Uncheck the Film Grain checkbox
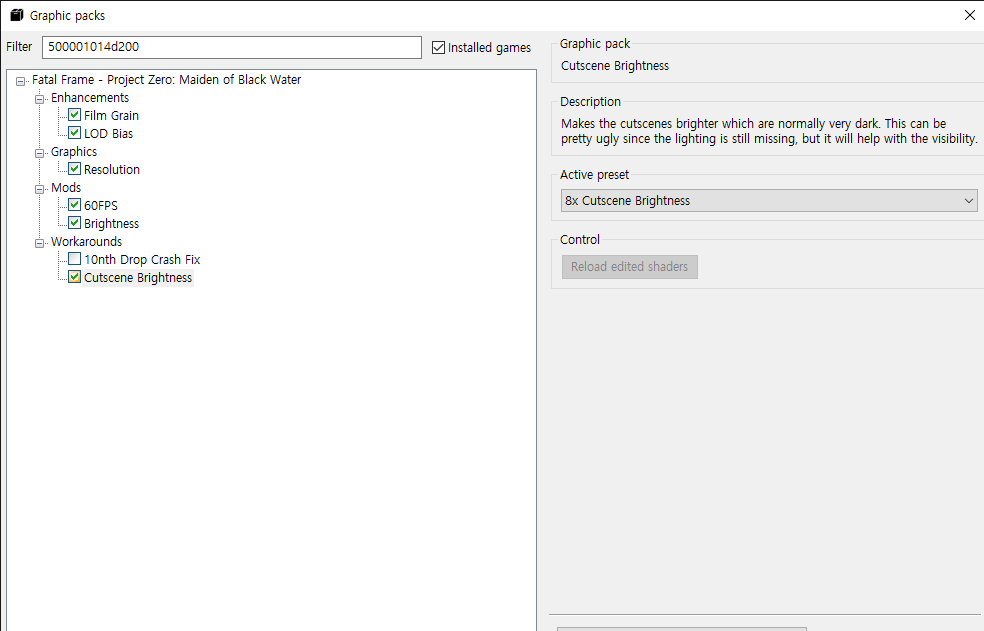 [x=75, y=115]
